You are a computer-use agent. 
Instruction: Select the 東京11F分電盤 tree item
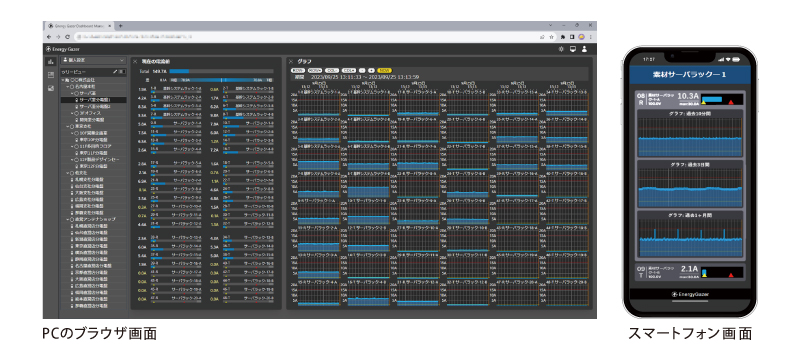pyautogui.click(x=92, y=153)
